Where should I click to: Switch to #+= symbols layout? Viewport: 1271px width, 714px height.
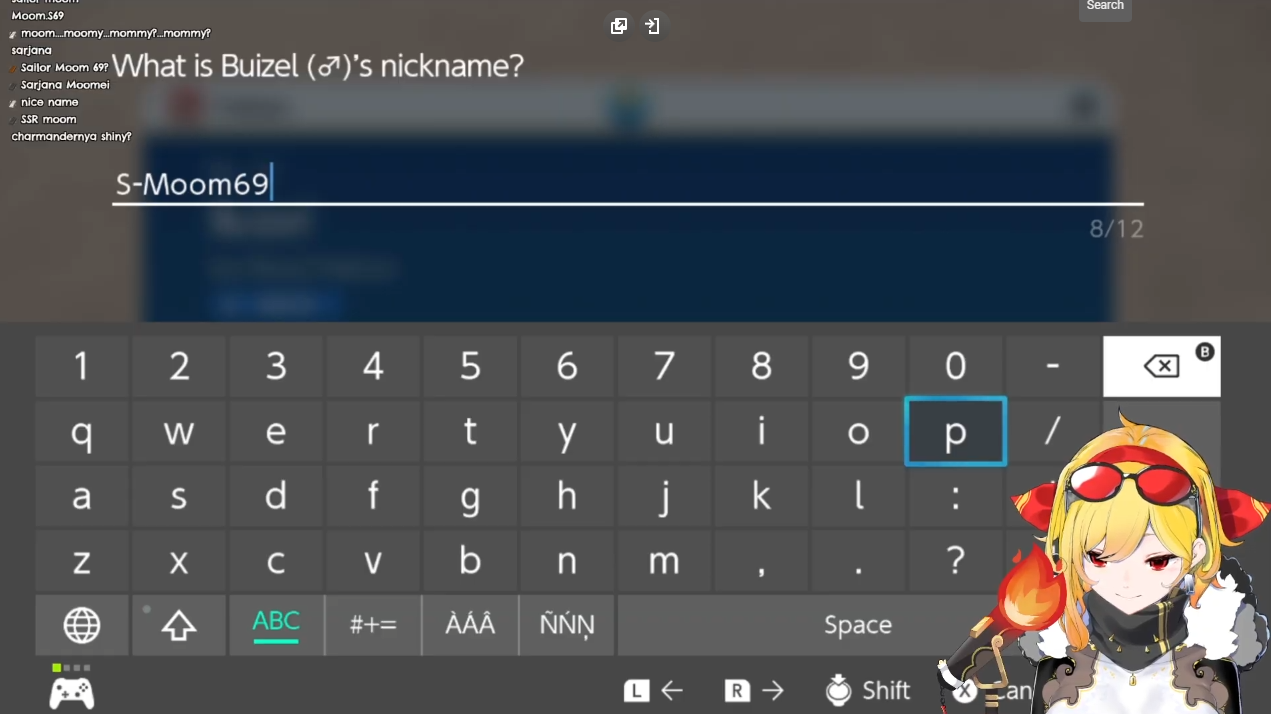(373, 625)
